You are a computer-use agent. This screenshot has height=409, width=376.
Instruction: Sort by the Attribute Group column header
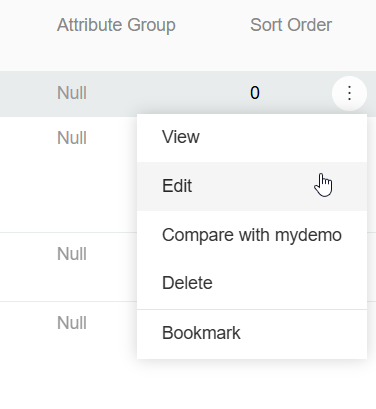tap(116, 25)
